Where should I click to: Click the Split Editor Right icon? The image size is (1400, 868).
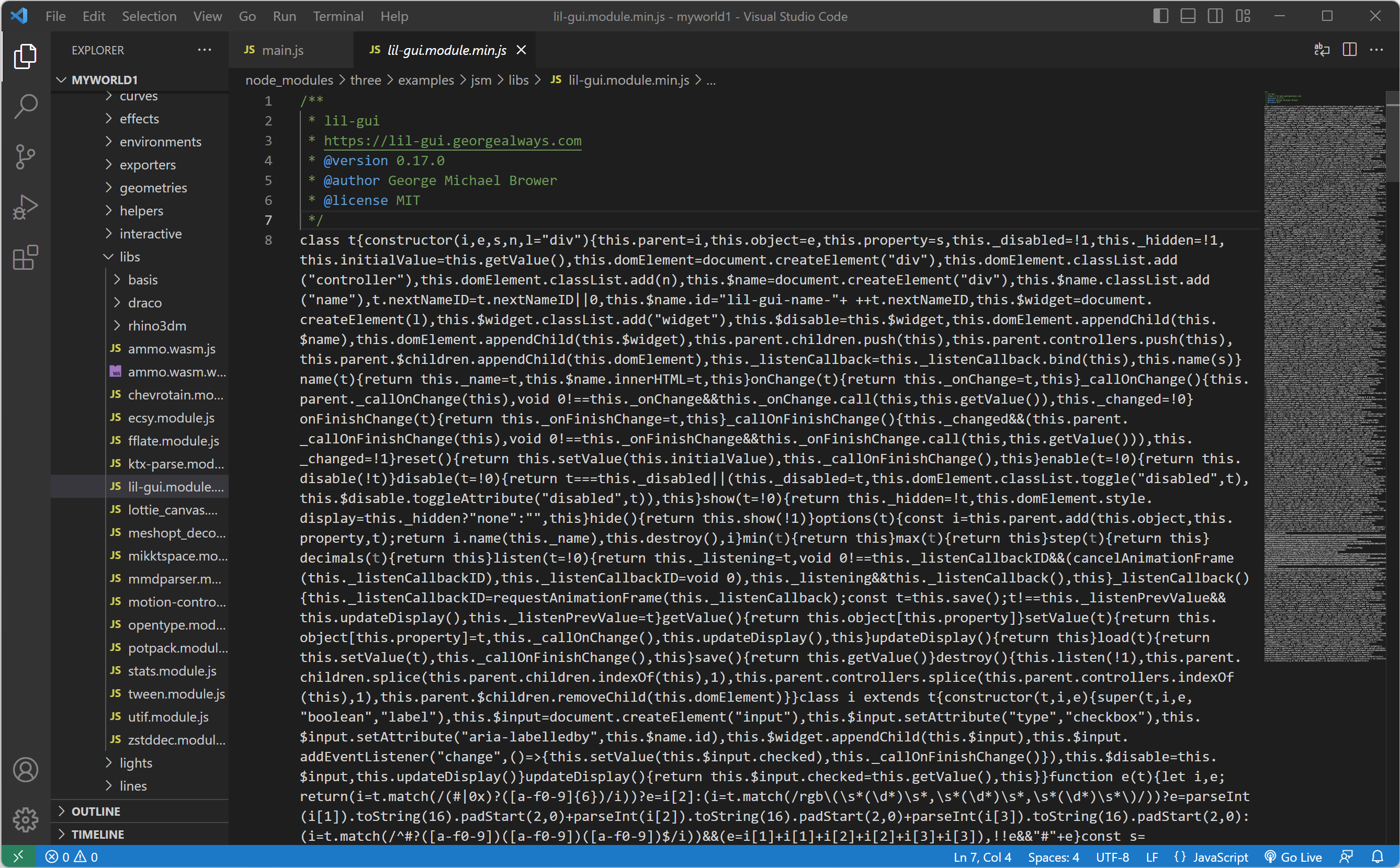click(x=1349, y=50)
